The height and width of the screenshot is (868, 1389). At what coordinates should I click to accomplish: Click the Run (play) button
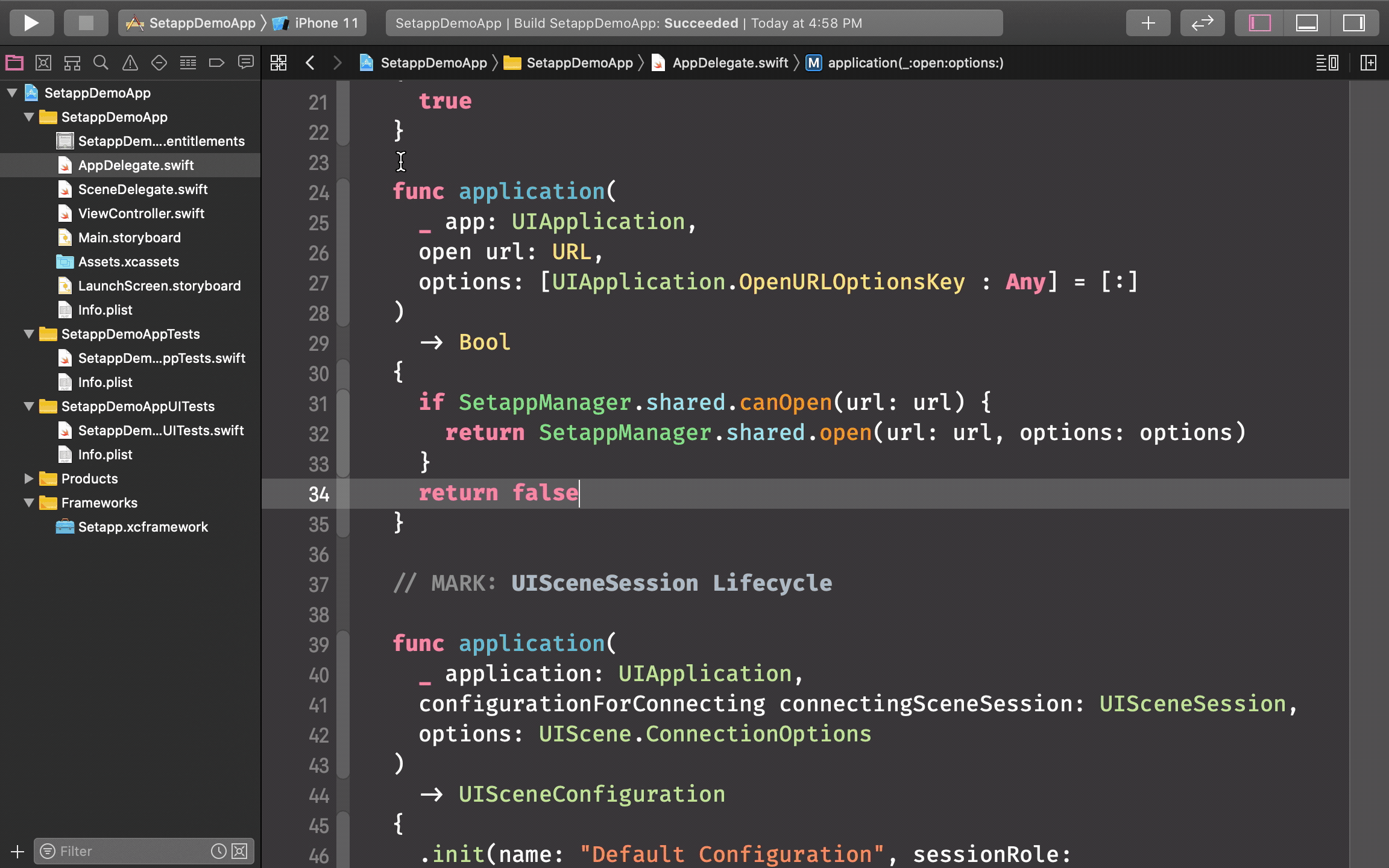tap(31, 23)
